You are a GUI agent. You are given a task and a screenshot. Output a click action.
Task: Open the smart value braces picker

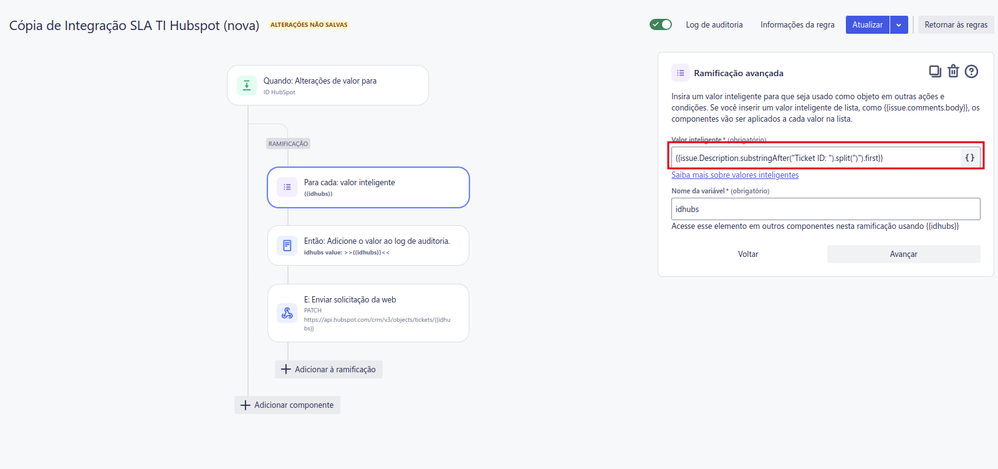point(969,157)
